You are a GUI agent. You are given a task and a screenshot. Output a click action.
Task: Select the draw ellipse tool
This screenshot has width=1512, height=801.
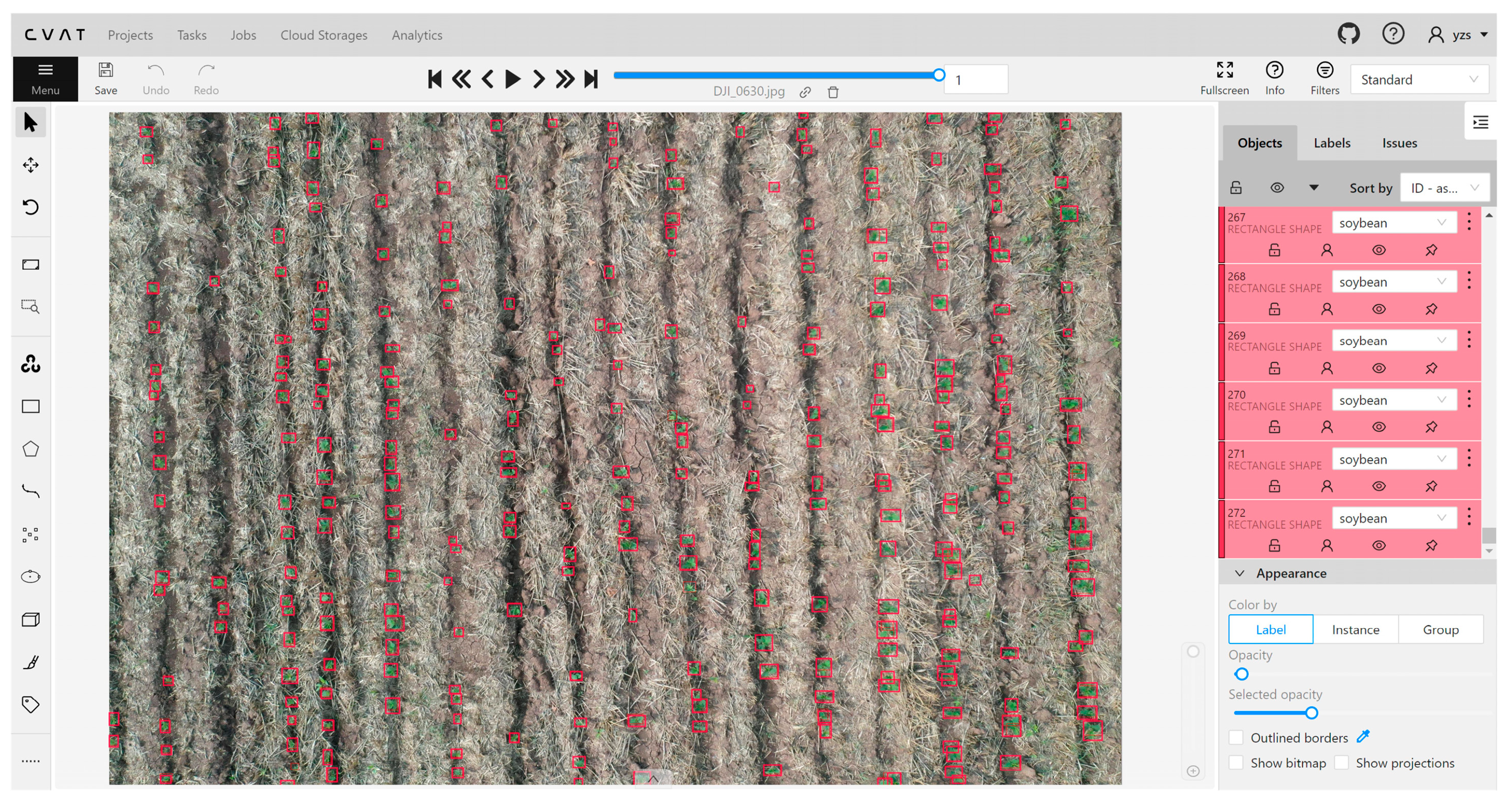31,576
